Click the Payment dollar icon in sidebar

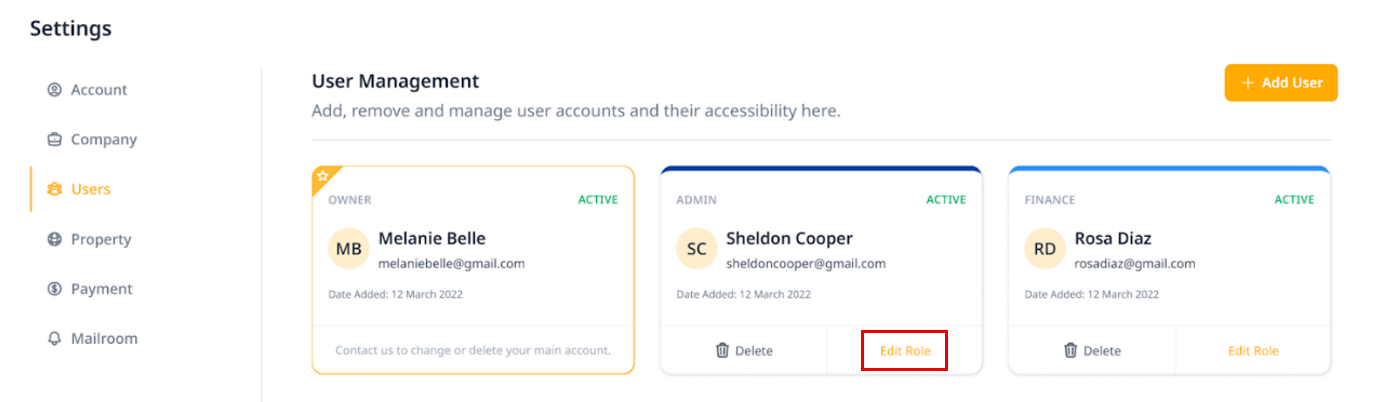(55, 289)
